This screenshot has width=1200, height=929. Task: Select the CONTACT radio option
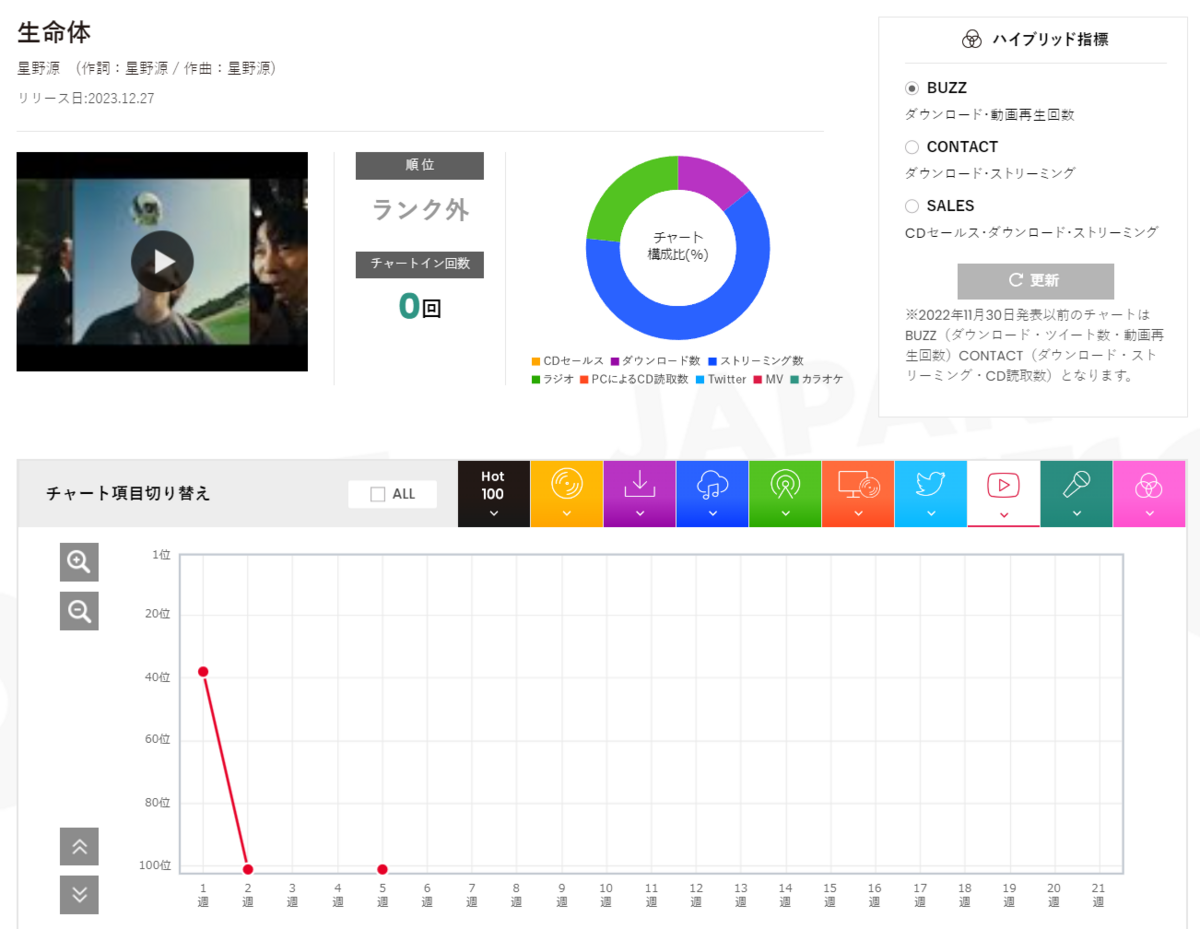point(911,147)
